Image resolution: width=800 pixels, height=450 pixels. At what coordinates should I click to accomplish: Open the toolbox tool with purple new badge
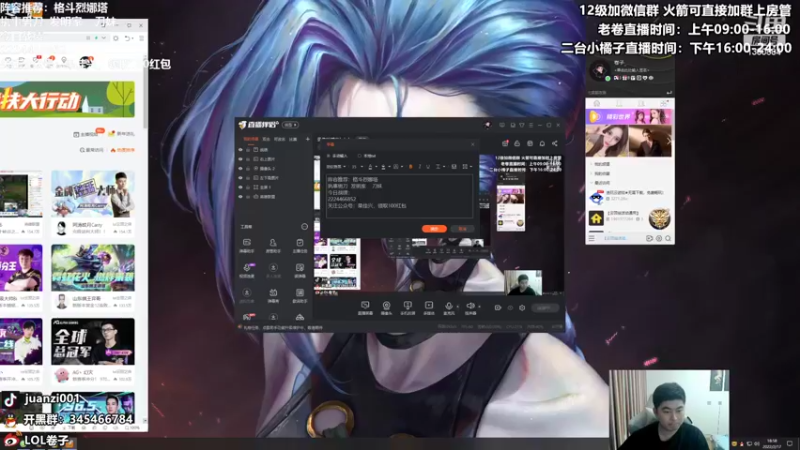pyautogui.click(x=247, y=270)
